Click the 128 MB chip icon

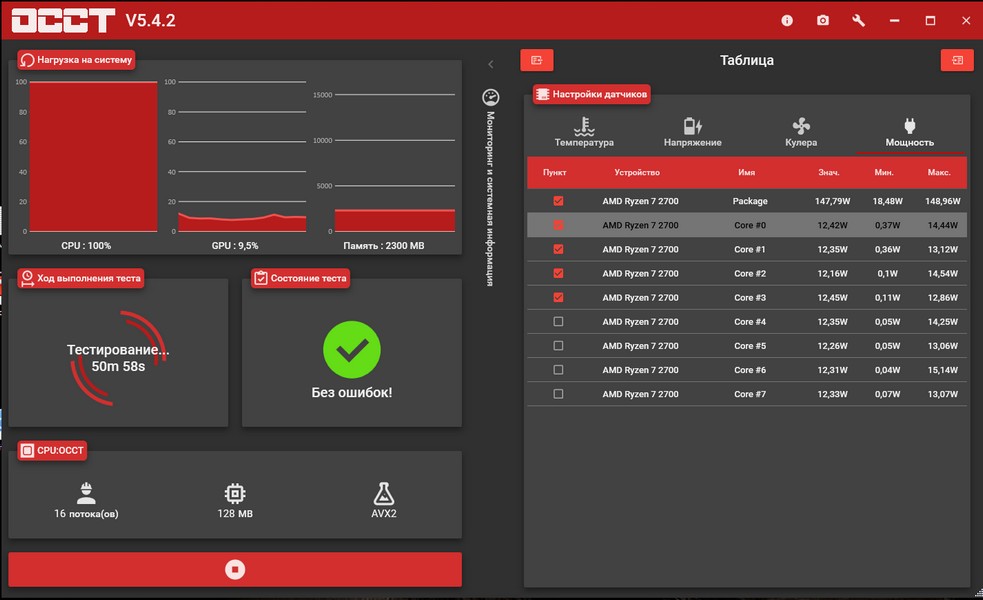click(x=235, y=493)
